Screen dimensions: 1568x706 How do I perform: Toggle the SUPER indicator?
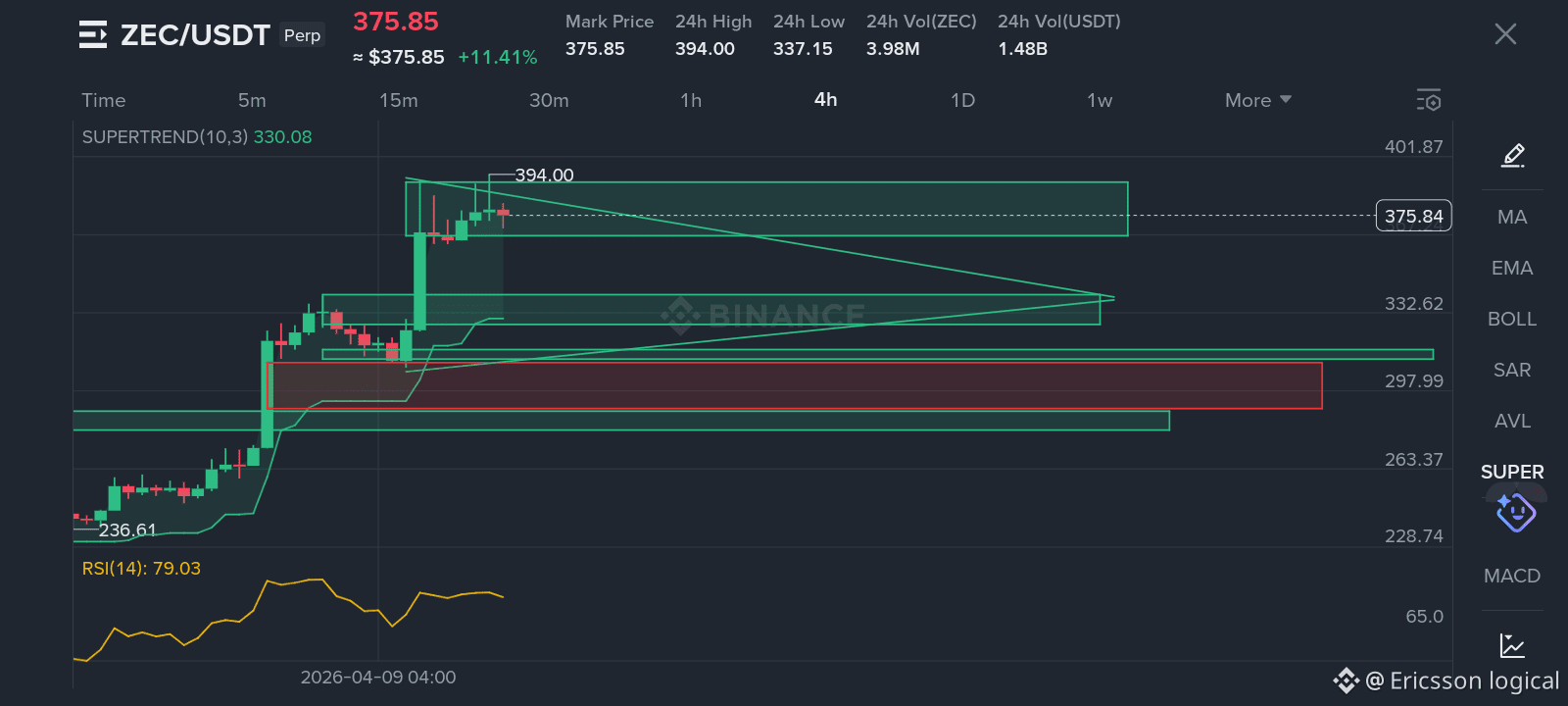click(1512, 472)
